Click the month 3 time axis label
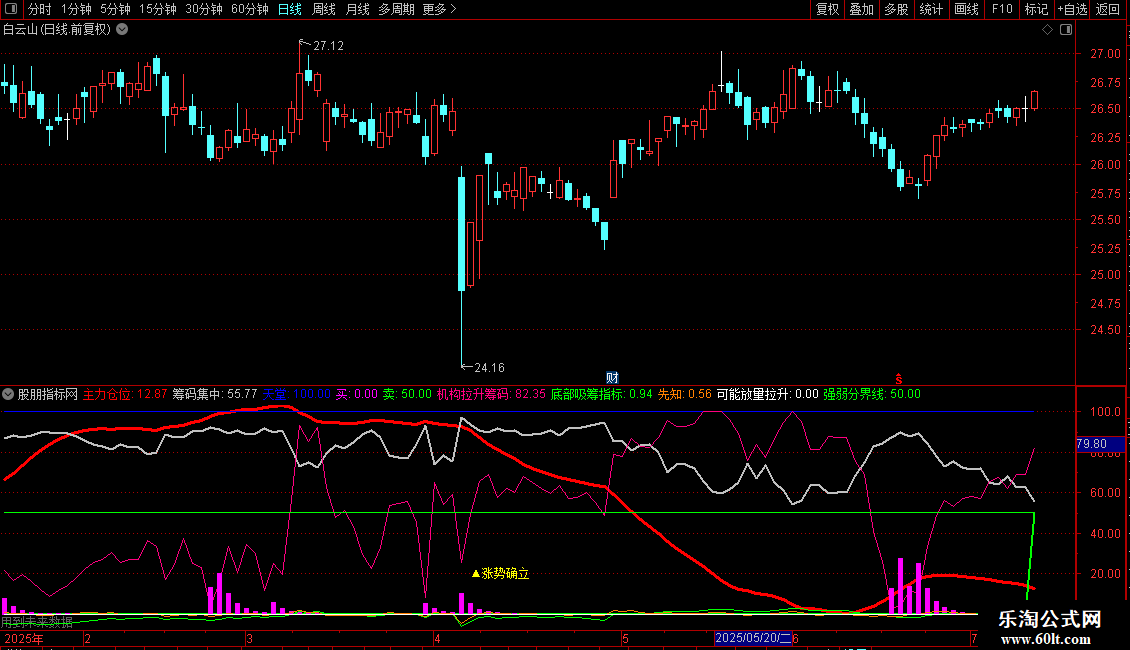The image size is (1130, 650). [249, 639]
